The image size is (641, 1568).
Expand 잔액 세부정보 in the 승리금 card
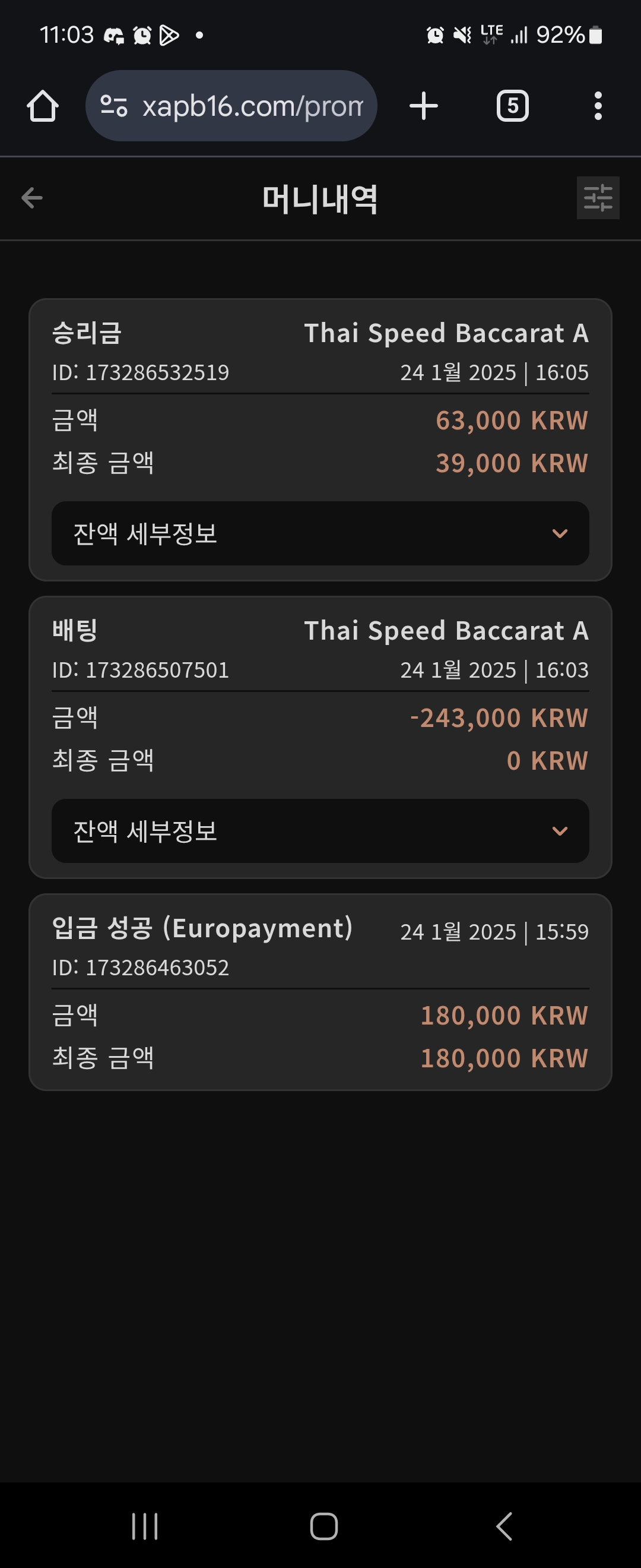(x=320, y=533)
